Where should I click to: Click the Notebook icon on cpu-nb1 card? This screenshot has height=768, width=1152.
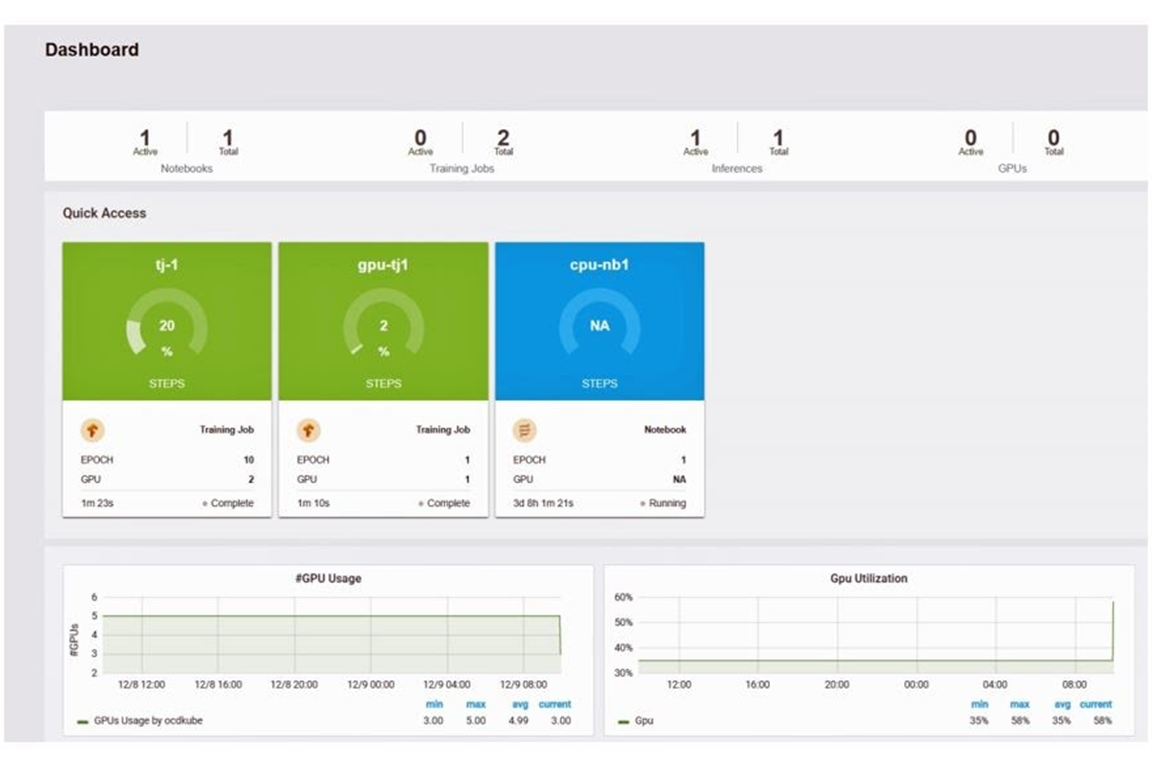pos(523,429)
